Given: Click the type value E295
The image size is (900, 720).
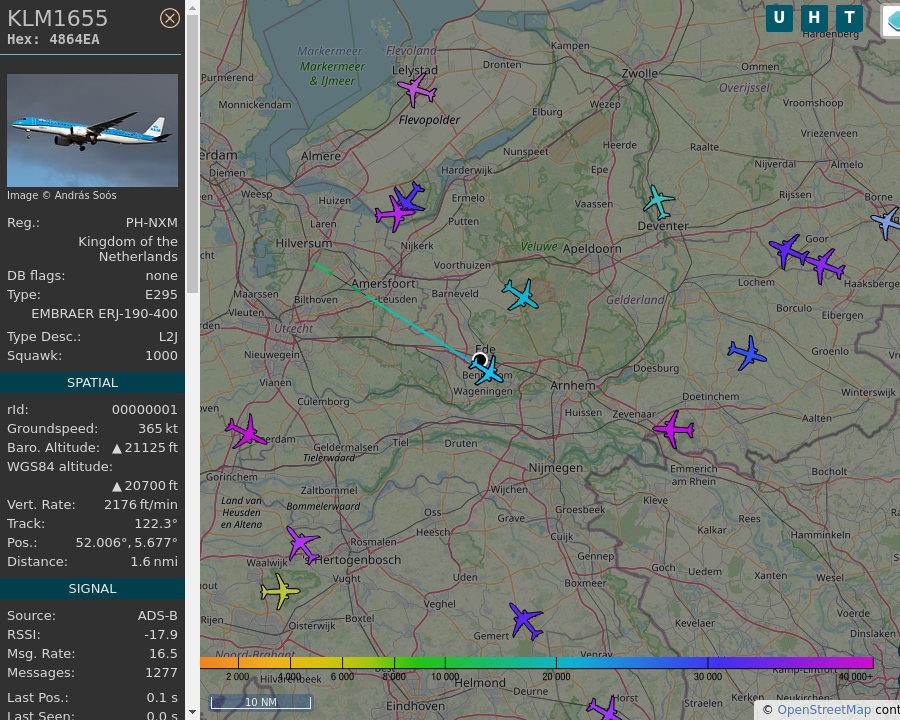Looking at the screenshot, I should tap(161, 295).
